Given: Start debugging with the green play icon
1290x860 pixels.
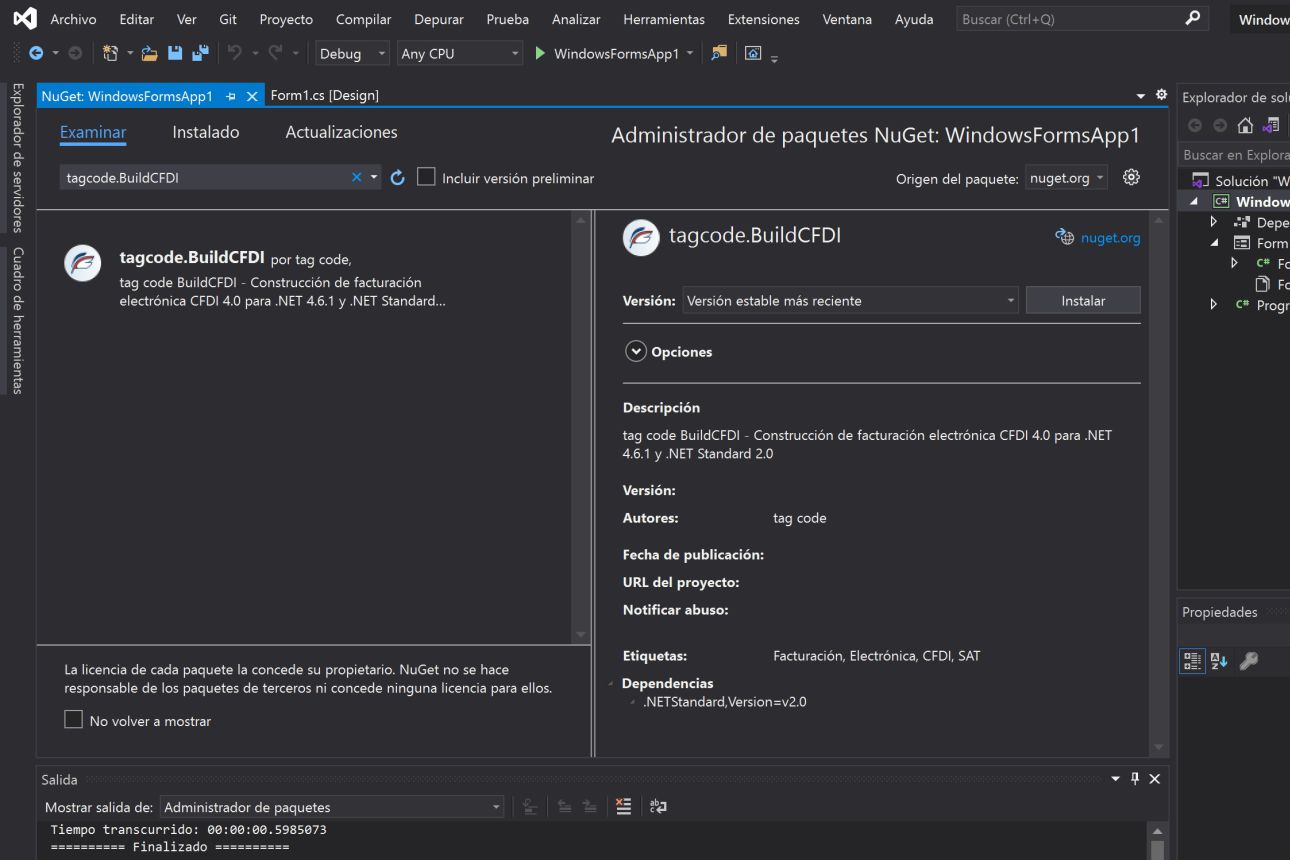Looking at the screenshot, I should tap(540, 53).
